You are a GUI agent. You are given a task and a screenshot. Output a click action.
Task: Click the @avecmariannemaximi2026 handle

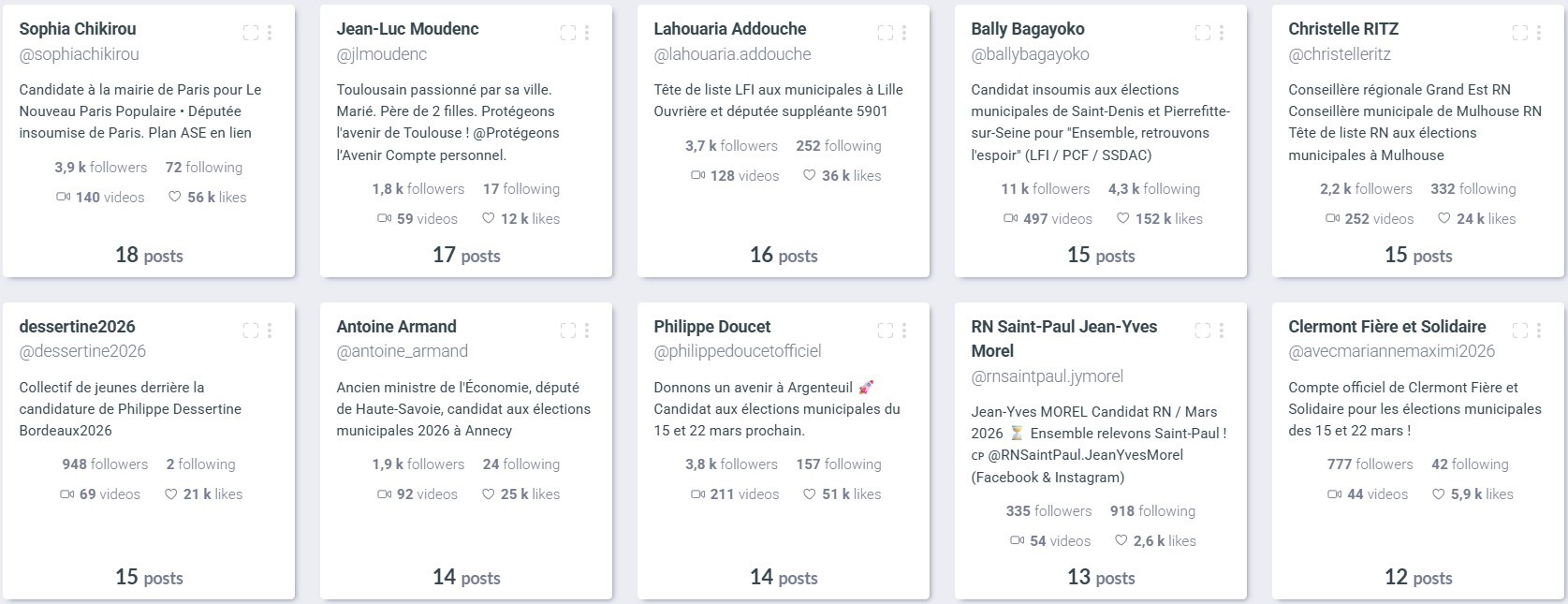click(x=1391, y=351)
